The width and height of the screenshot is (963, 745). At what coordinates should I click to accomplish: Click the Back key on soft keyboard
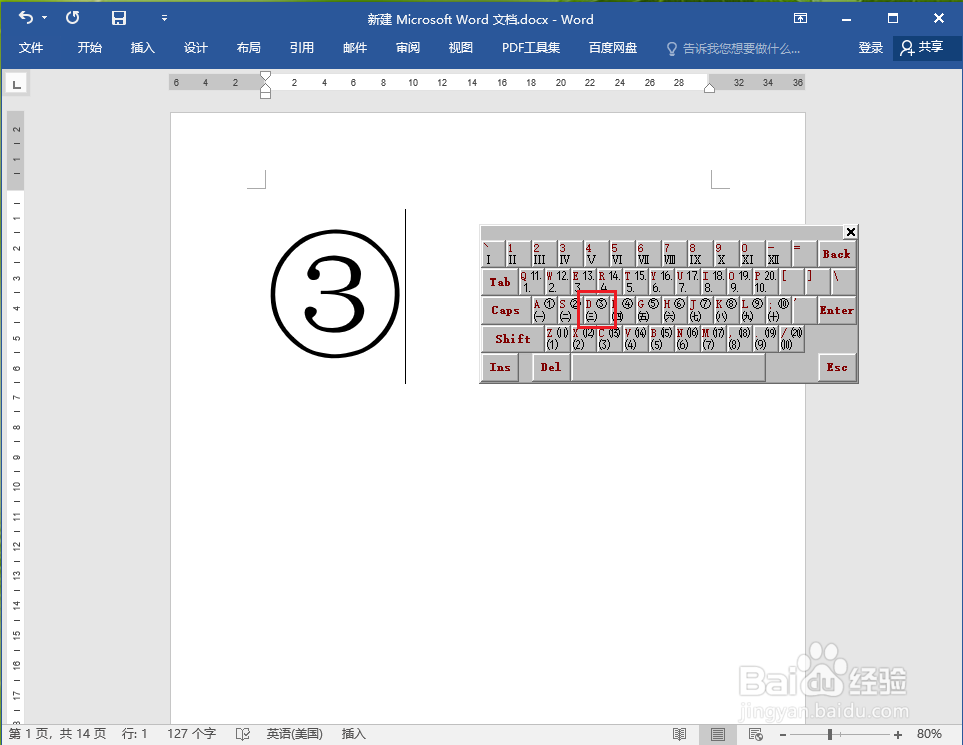836,254
